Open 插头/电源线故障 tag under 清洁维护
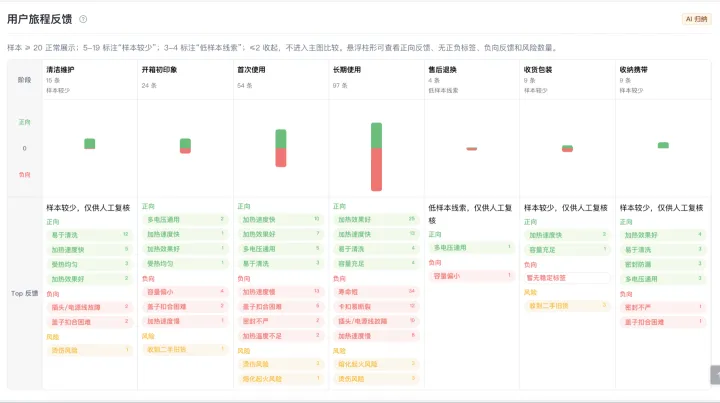 [x=90, y=307]
